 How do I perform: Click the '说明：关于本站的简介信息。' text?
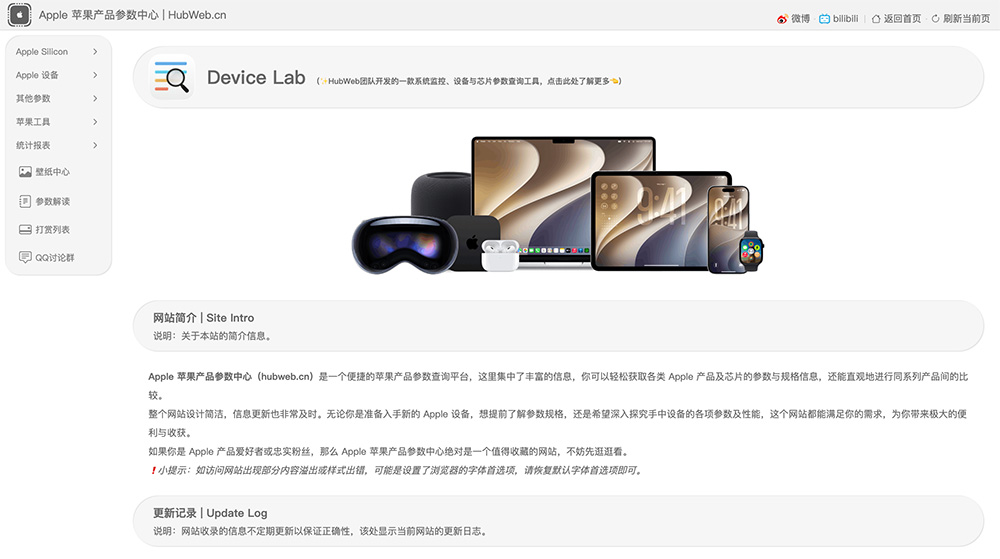[214, 336]
